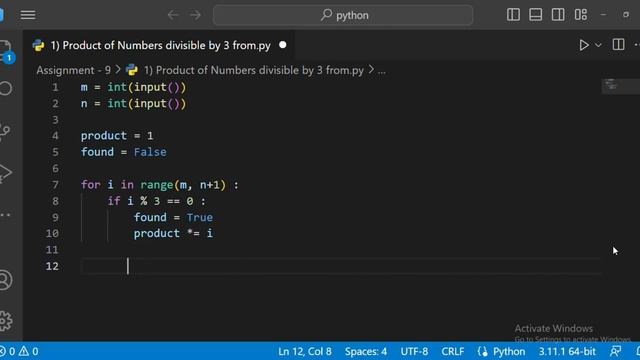Select the Product of Numbers file tab
The width and height of the screenshot is (640, 360).
[x=160, y=45]
